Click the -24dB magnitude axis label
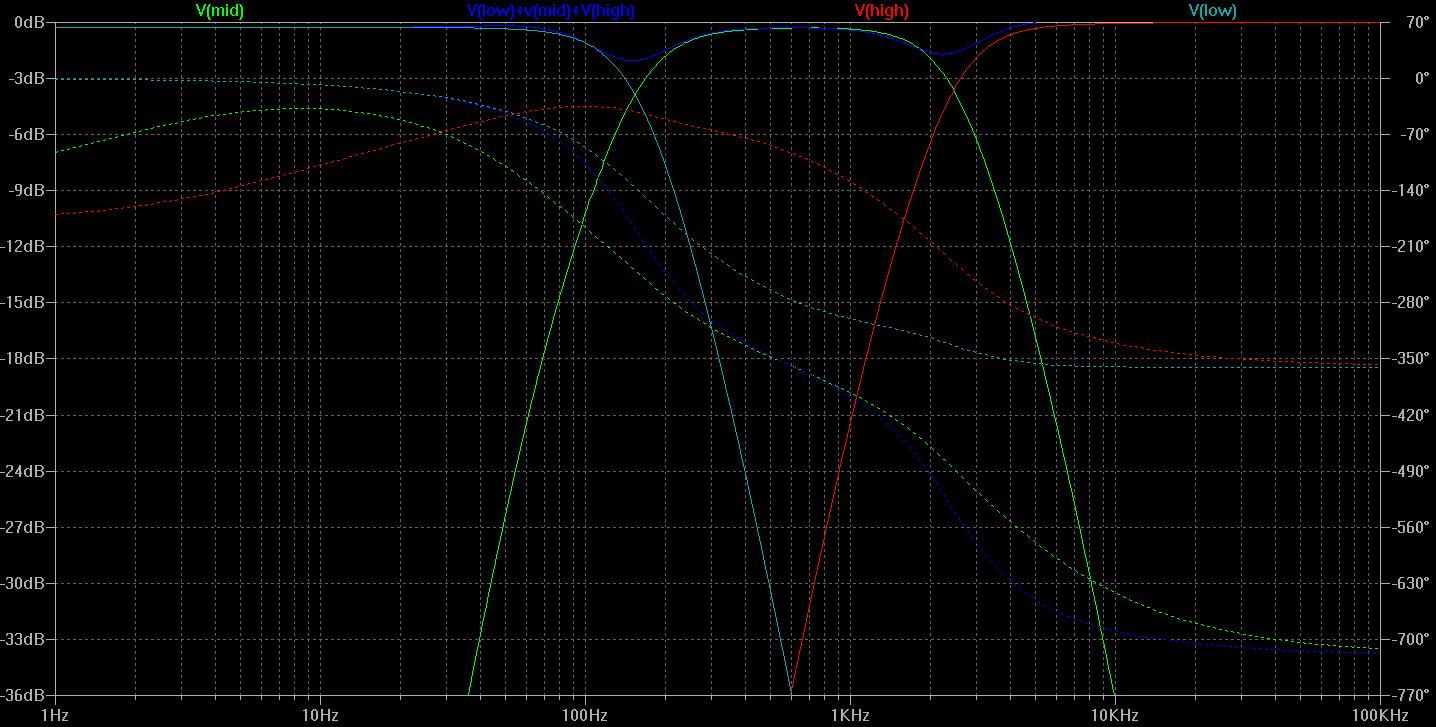Viewport: 1436px width, 727px height. tap(24, 470)
